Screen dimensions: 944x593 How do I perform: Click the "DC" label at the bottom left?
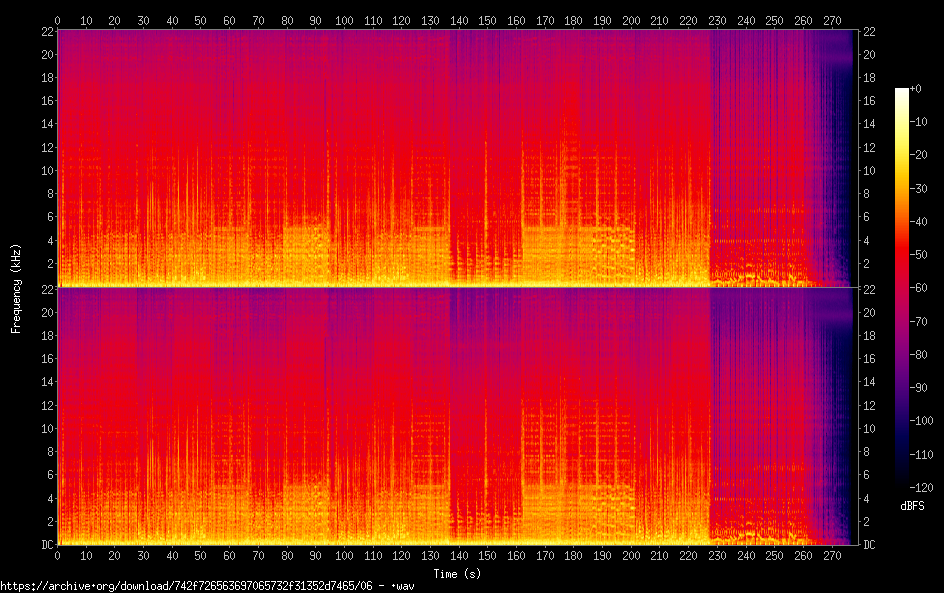46,545
